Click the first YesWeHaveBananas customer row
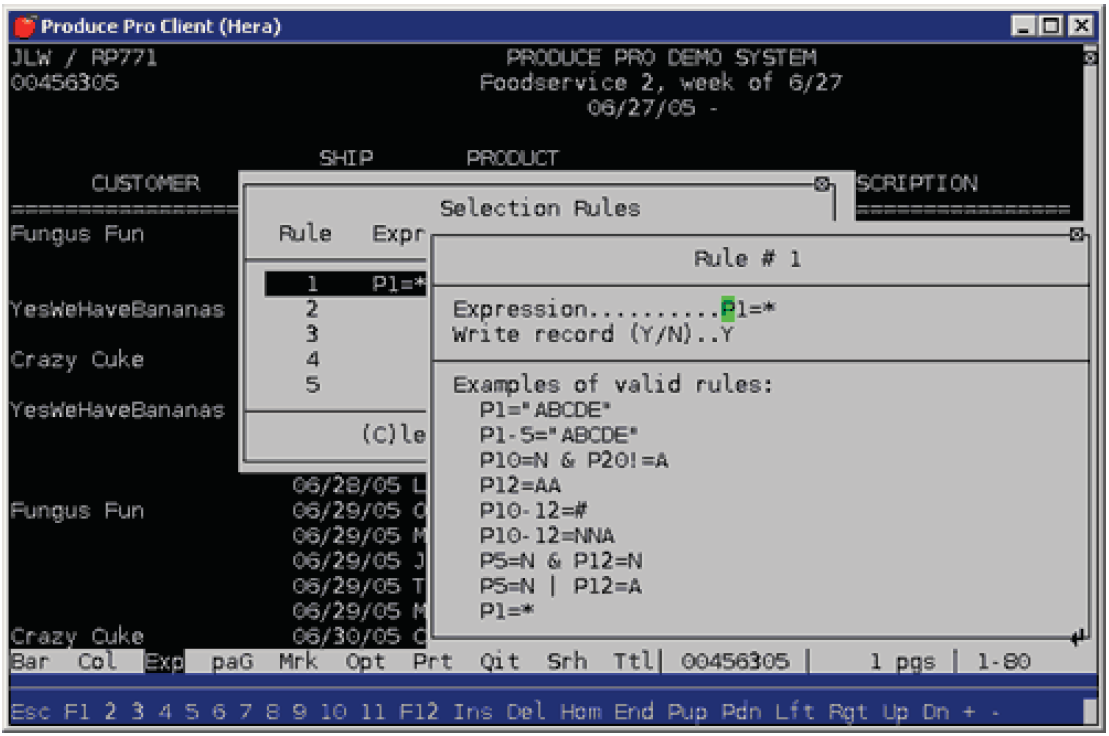 (117, 309)
